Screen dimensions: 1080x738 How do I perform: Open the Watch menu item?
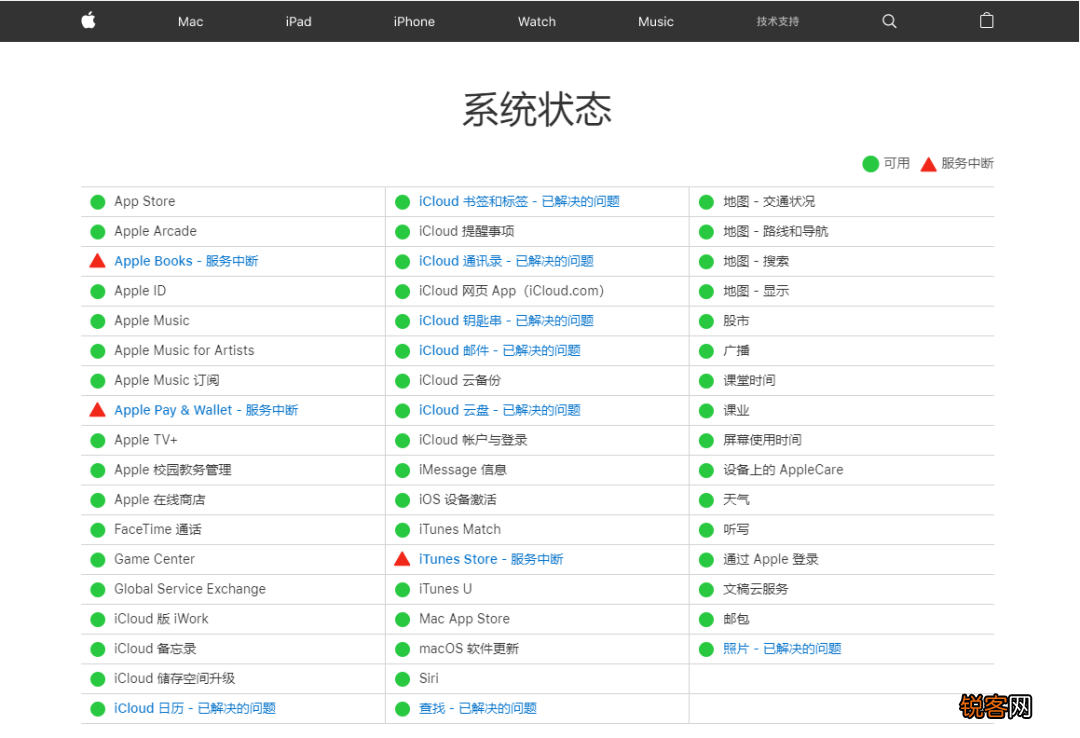pyautogui.click(x=537, y=21)
